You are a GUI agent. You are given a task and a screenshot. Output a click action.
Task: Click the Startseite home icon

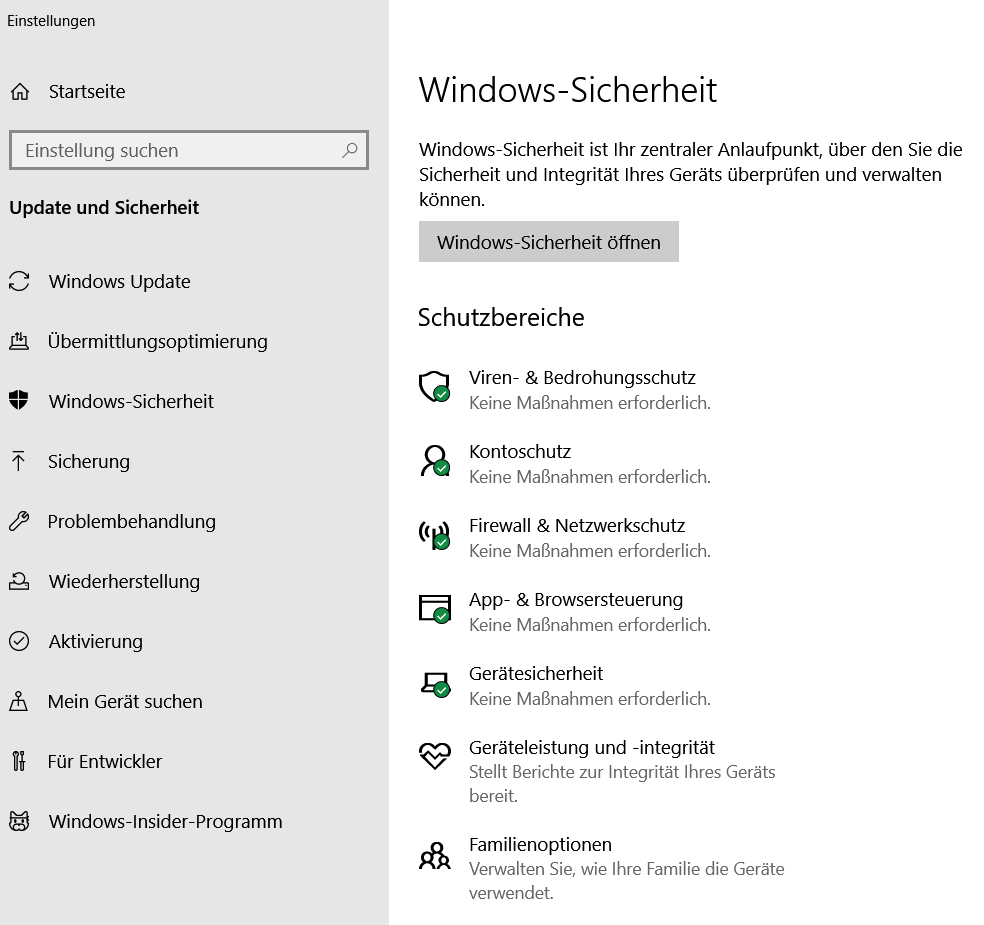click(x=19, y=92)
